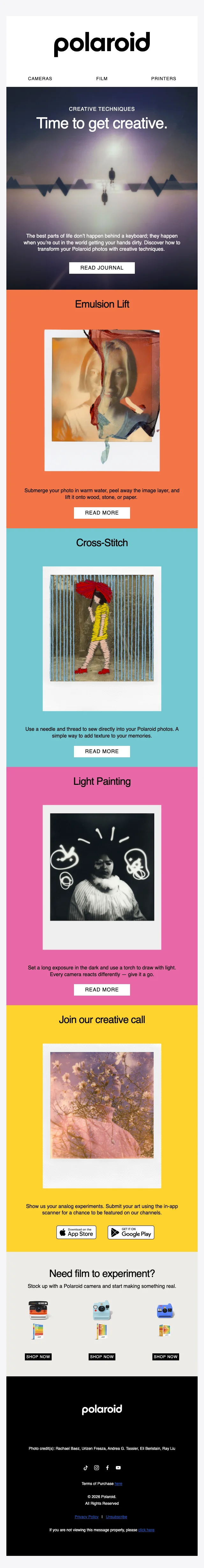The image size is (204, 1568).
Task: Select the Printers navigation item
Action: pos(163,79)
